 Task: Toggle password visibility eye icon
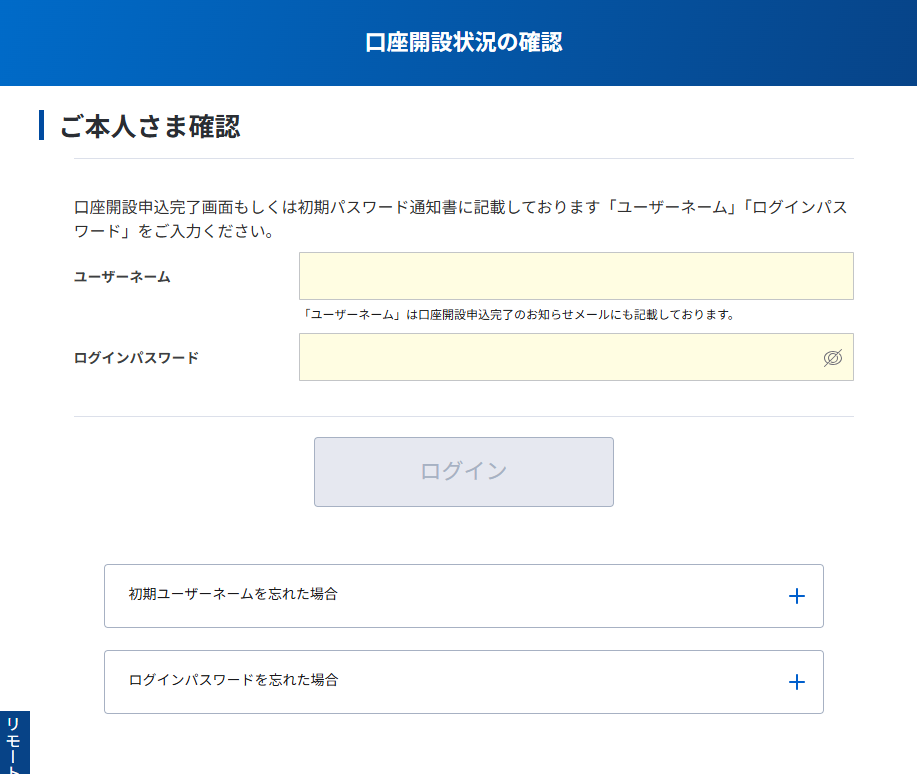click(x=832, y=358)
